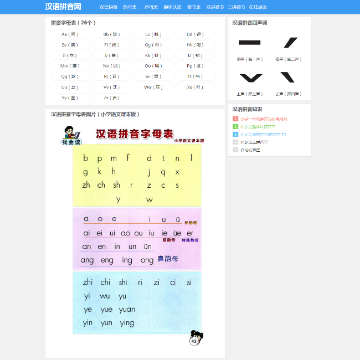Open the Bb letter button

[x=112, y=34]
